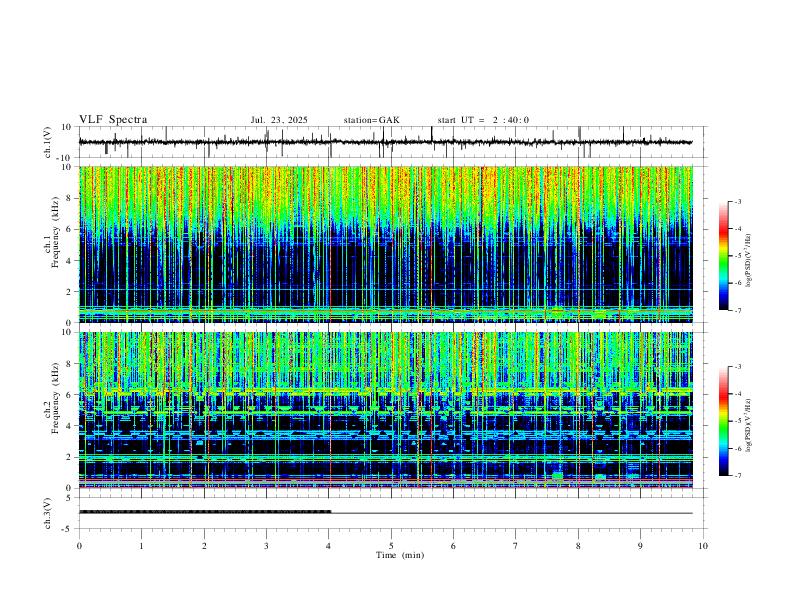Image resolution: width=792 pixels, height=612 pixels.
Task: Click the ch.2 'Frequency (kHz)' axis label
Action: pos(55,398)
